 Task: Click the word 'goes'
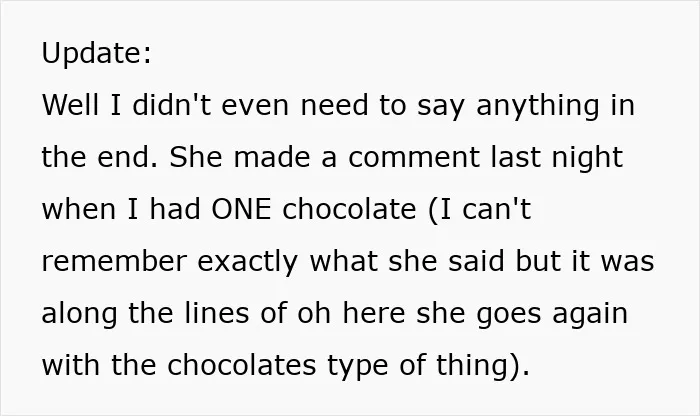click(509, 315)
